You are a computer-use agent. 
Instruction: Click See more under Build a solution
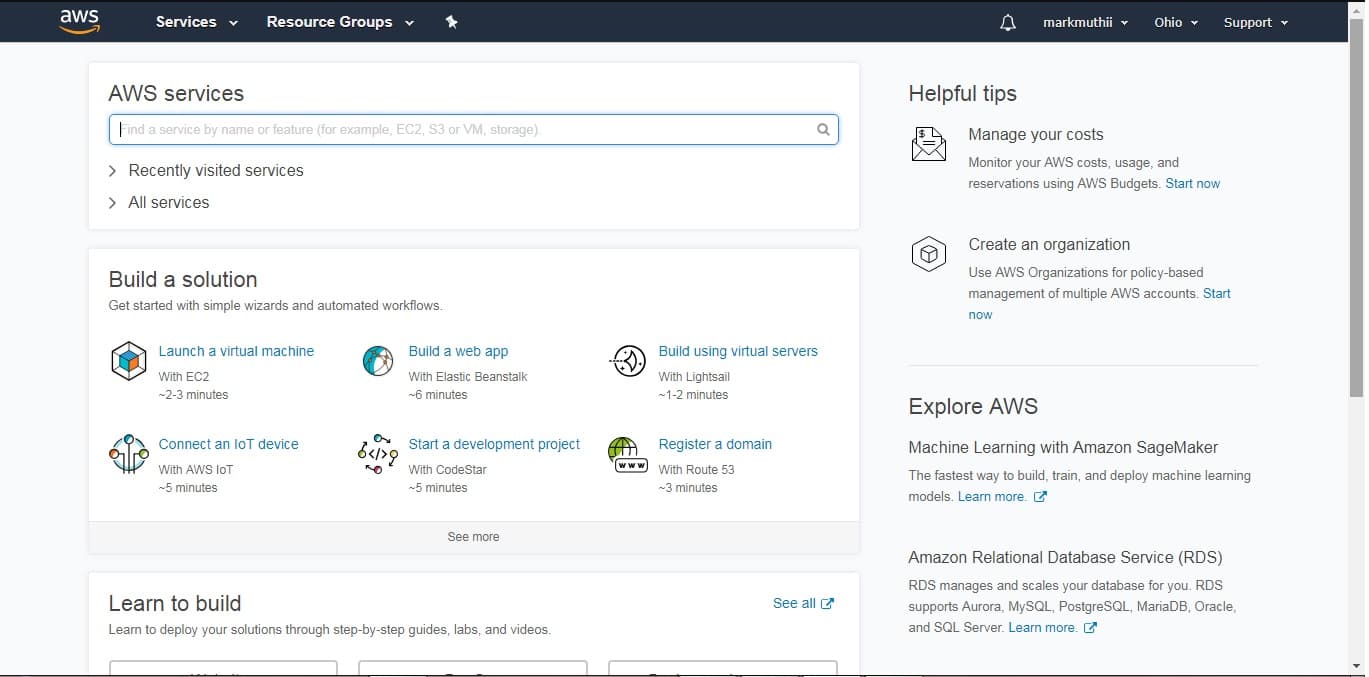click(473, 537)
